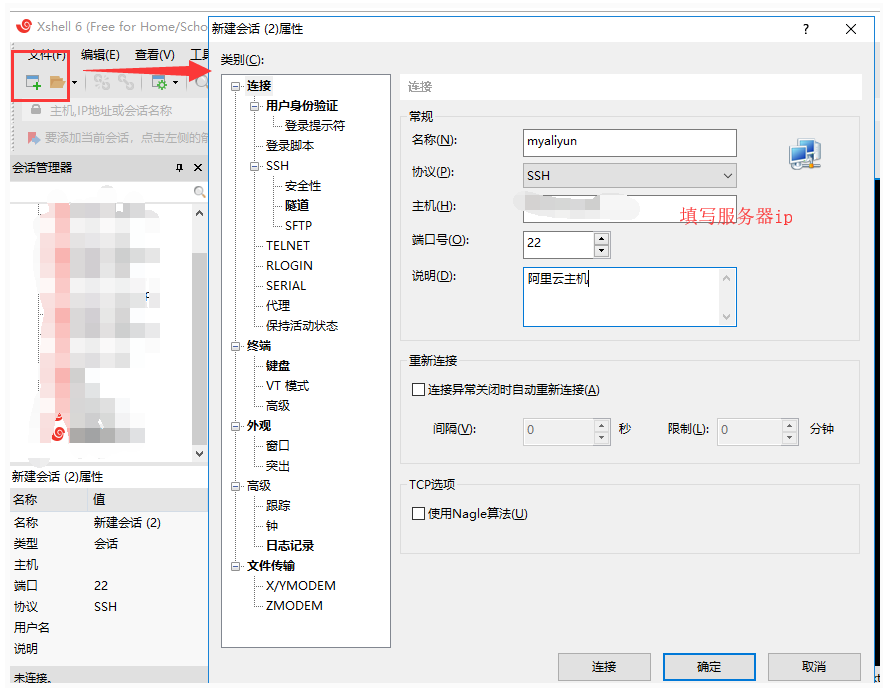The image size is (883, 689).
Task: Open the 编辑(E) menu
Action: tap(100, 55)
